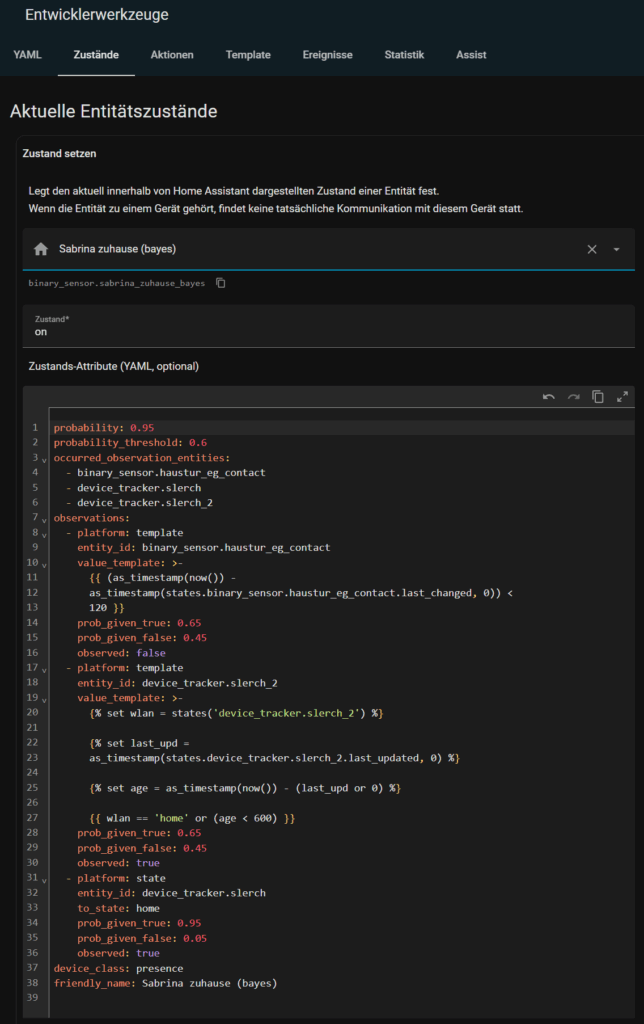Screen dimensions: 644x1024
Task: Open the Aktionen tab
Action: 172,55
